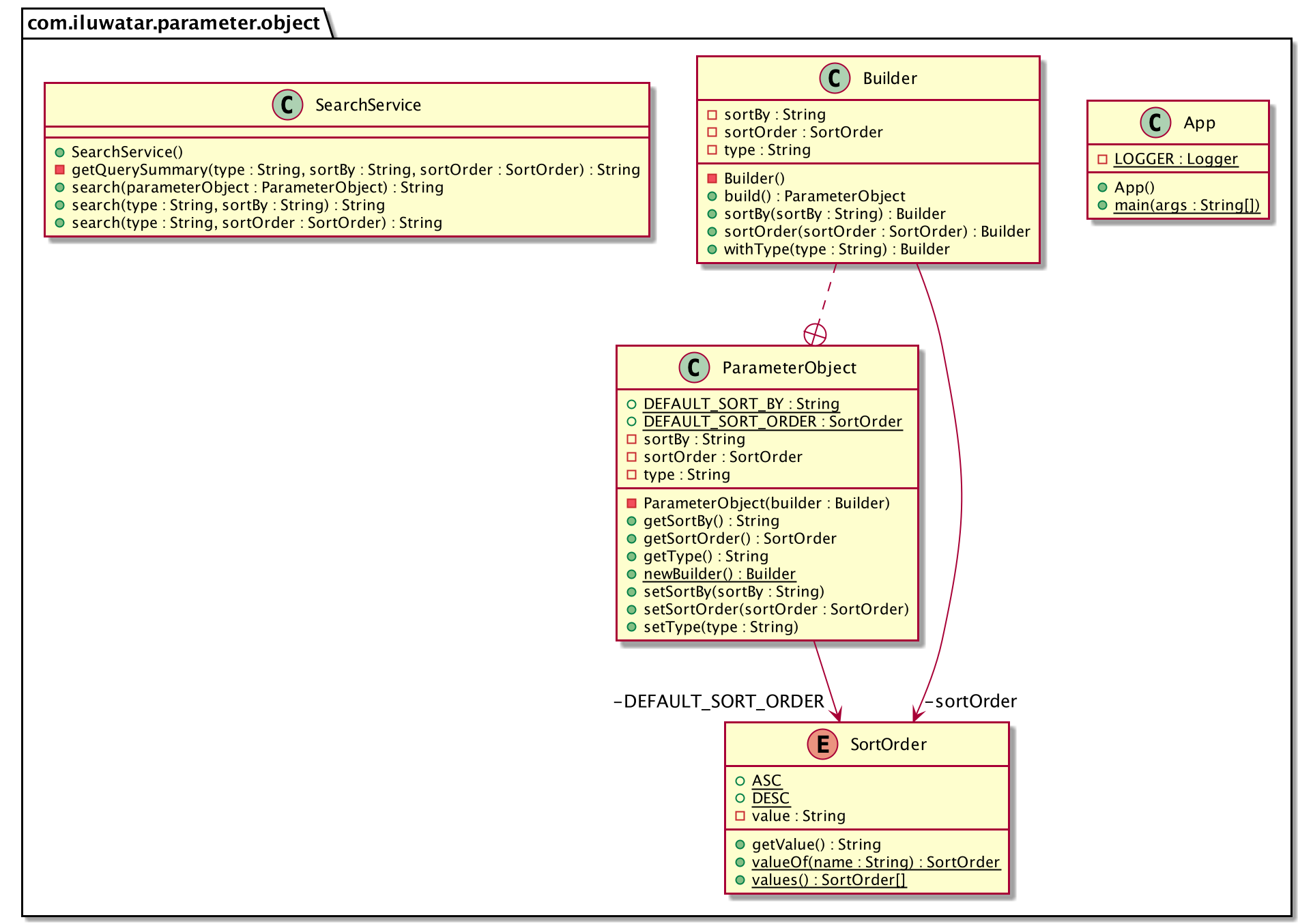
Task: Select the setSortOrder(sortOrder : SortOrder) method
Action: pyautogui.click(x=776, y=609)
